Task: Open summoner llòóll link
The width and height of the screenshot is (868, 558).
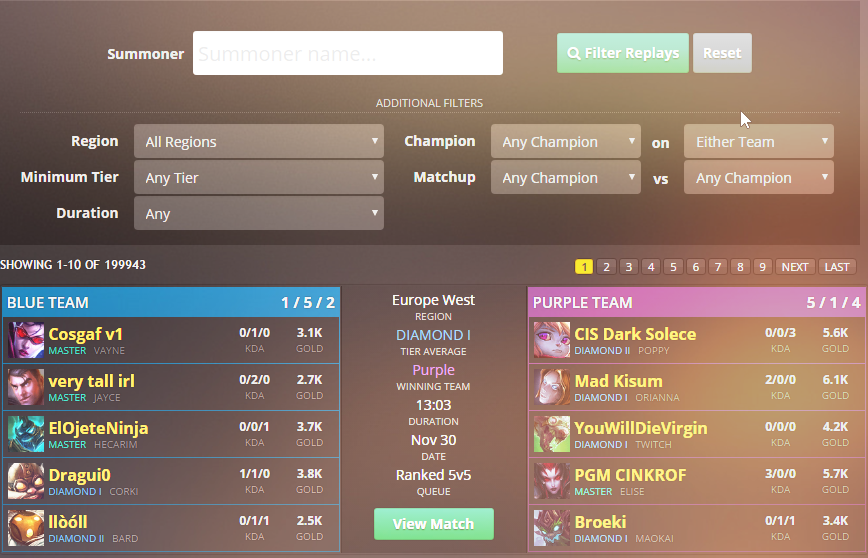Action: click(68, 522)
